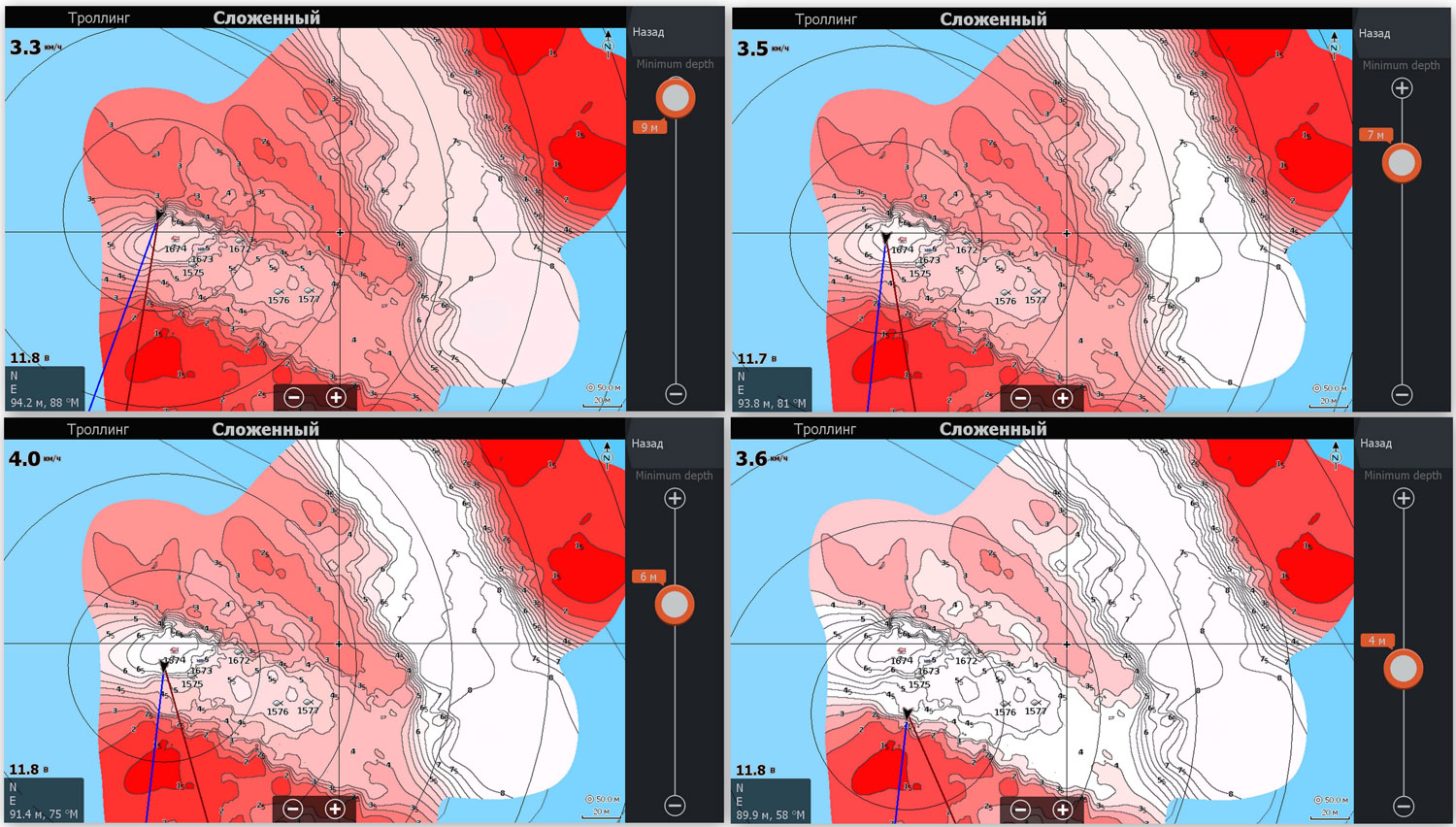Increase minimum depth in the 7 м panel
The height and width of the screenshot is (827, 1456).
(1402, 88)
